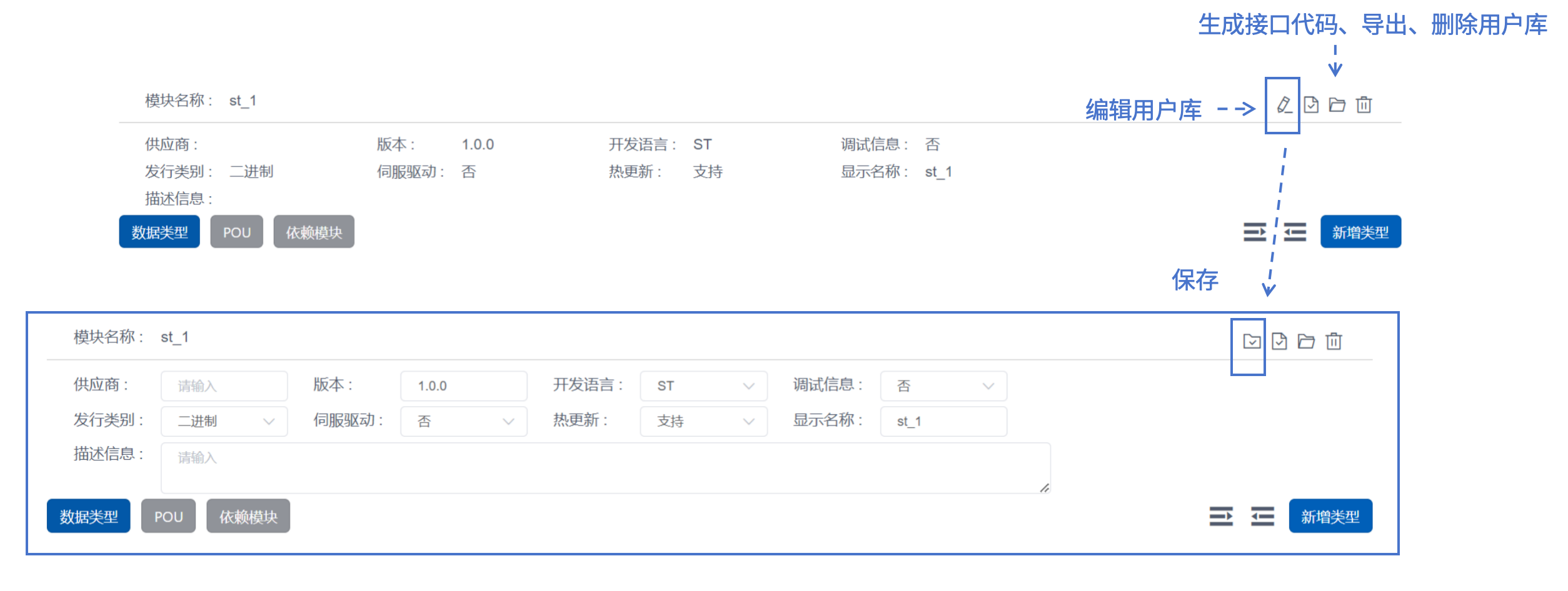The height and width of the screenshot is (591, 1568).
Task: Click generate interface code icon in edit panel
Action: (x=1279, y=341)
